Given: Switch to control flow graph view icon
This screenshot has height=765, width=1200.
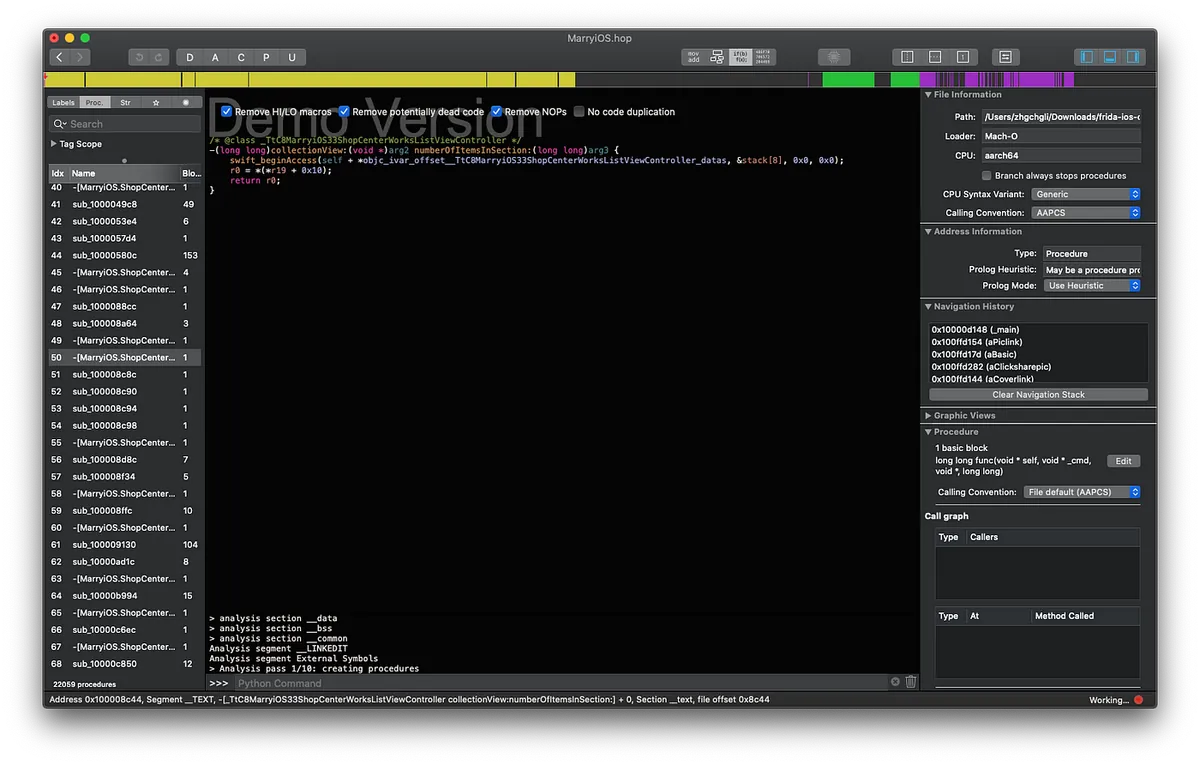Looking at the screenshot, I should 716,57.
